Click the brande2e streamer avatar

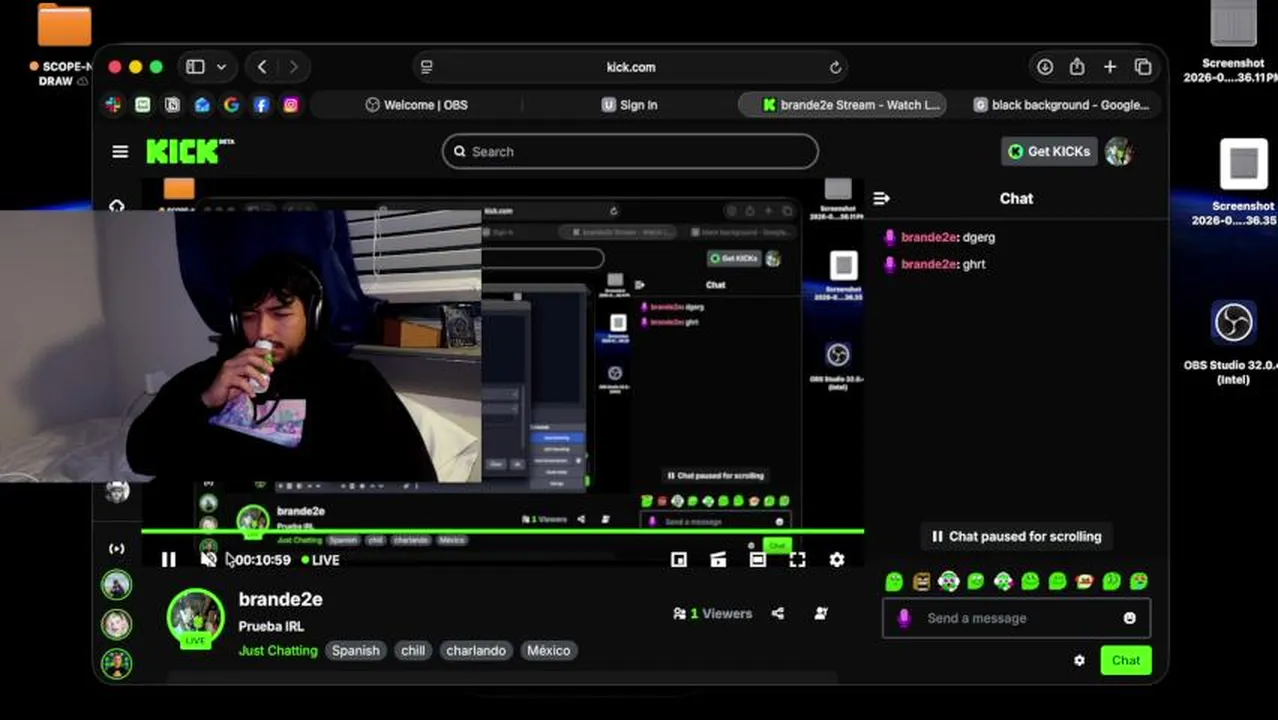pos(195,617)
